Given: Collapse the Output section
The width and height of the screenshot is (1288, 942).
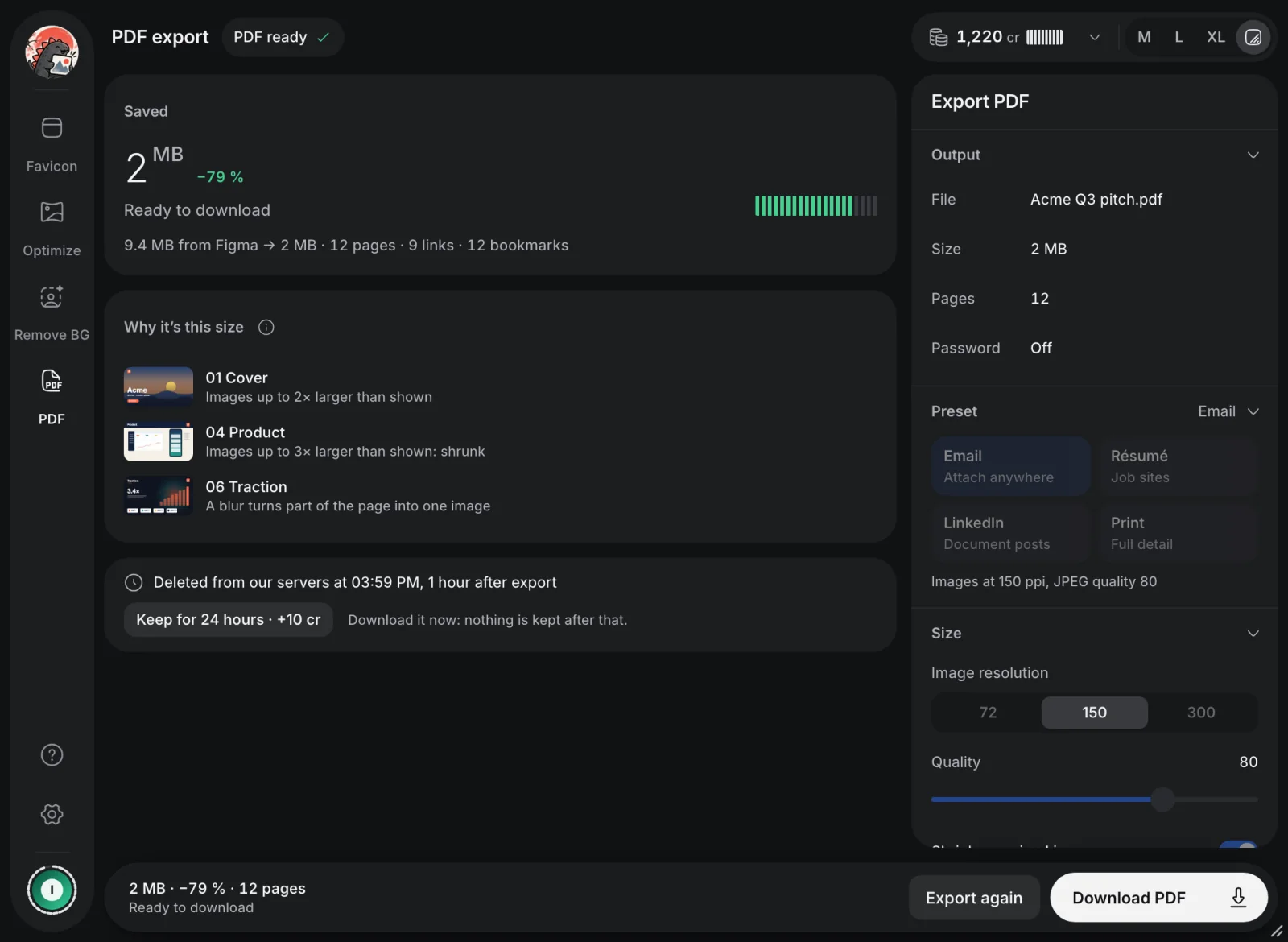Looking at the screenshot, I should [1253, 155].
